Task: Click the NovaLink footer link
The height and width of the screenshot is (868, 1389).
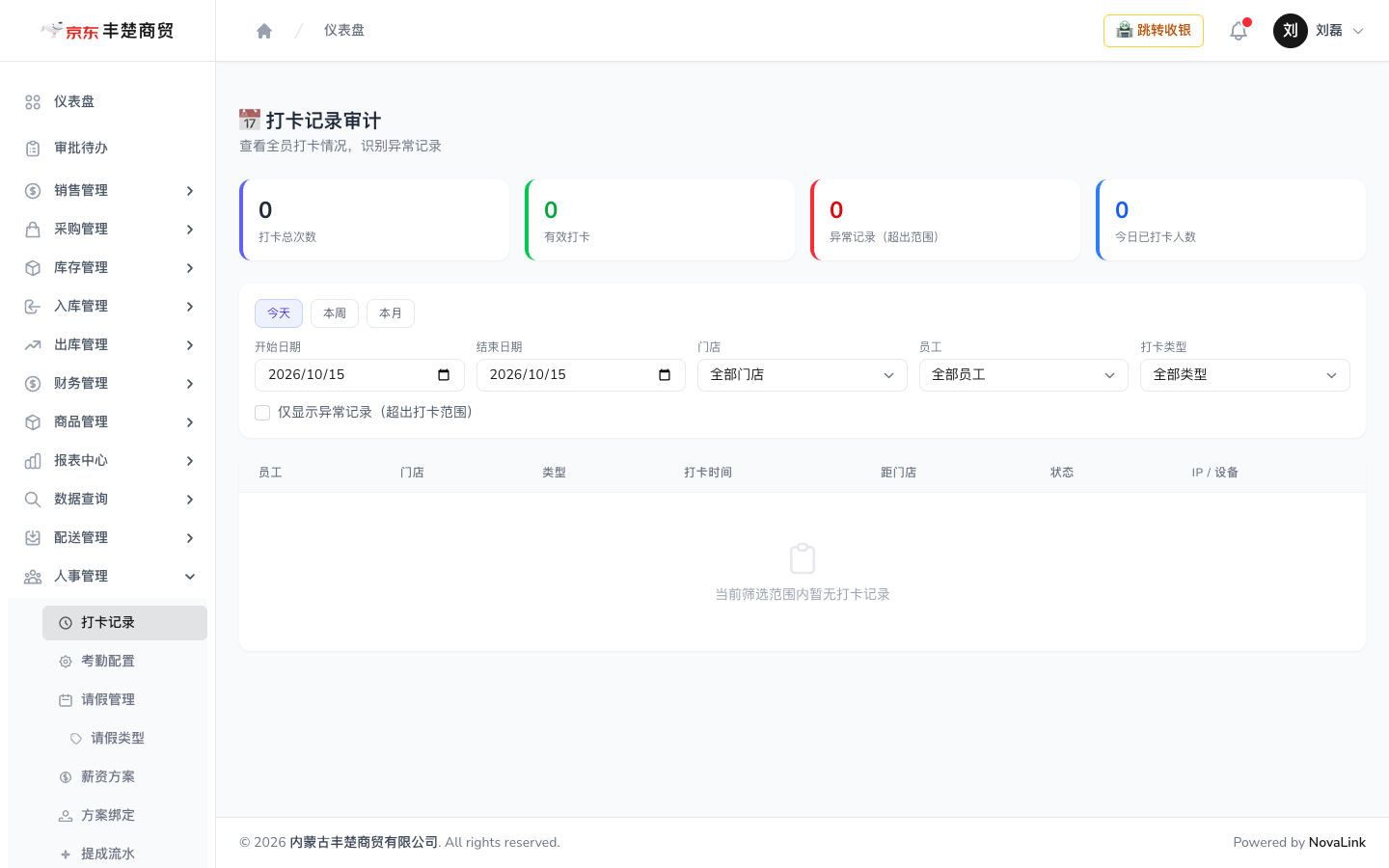Action: coord(1337,843)
